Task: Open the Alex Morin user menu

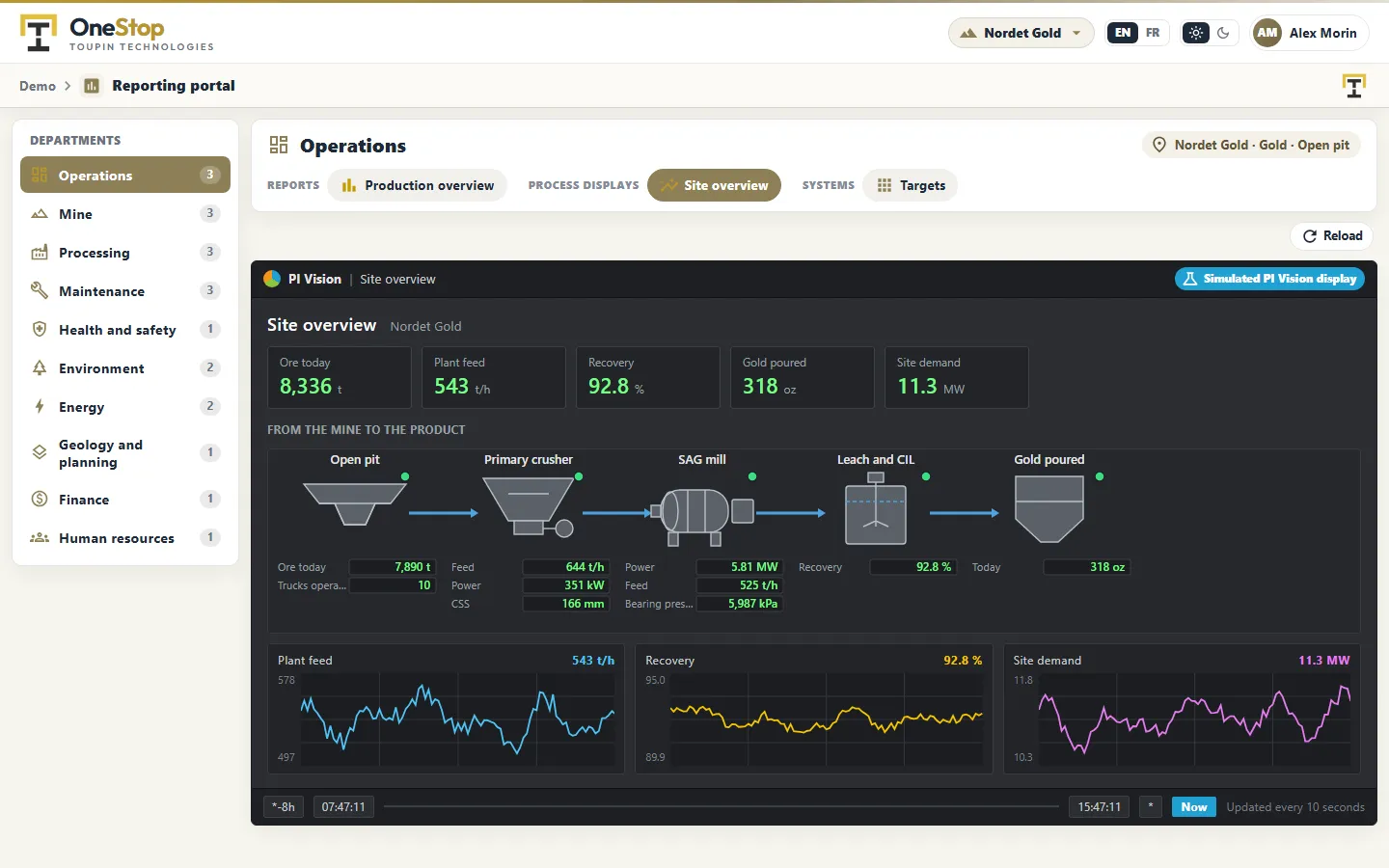Action: [x=1309, y=33]
